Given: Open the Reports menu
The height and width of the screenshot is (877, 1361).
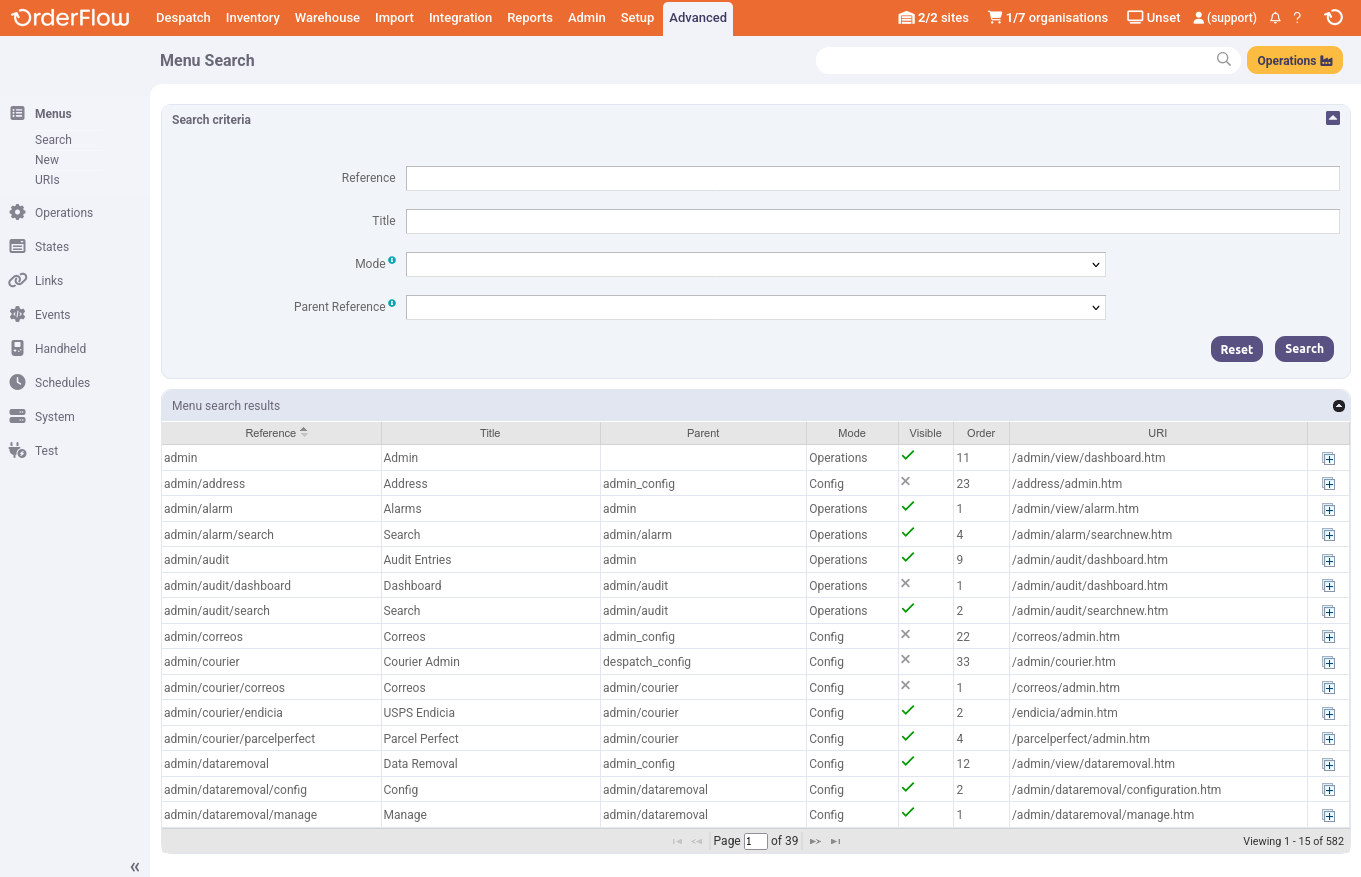Looking at the screenshot, I should pos(529,18).
